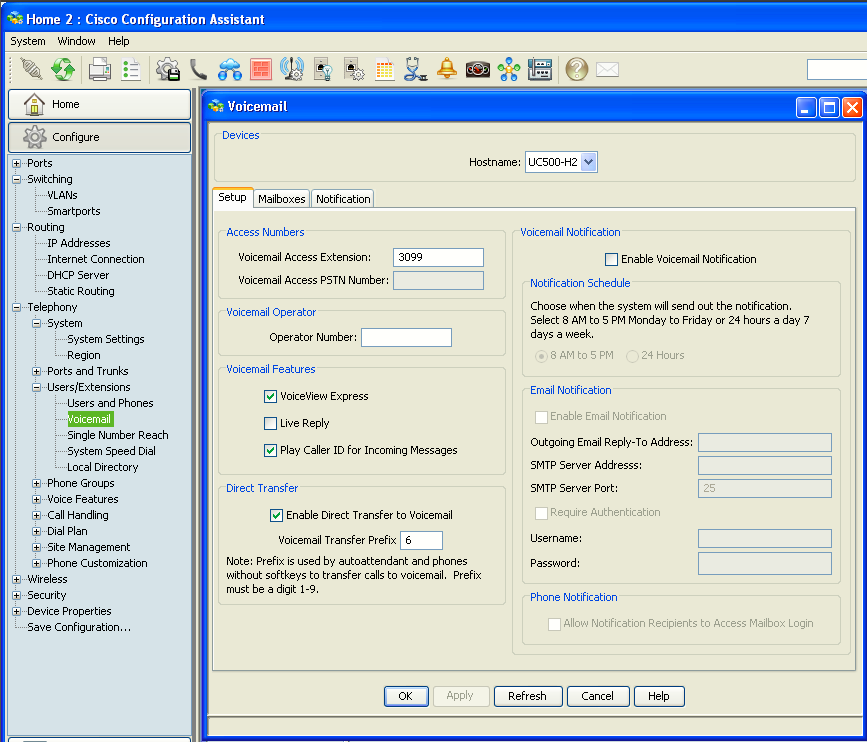867x742 pixels.
Task: Click the Connect plug icon in toolbar
Action: point(31,70)
